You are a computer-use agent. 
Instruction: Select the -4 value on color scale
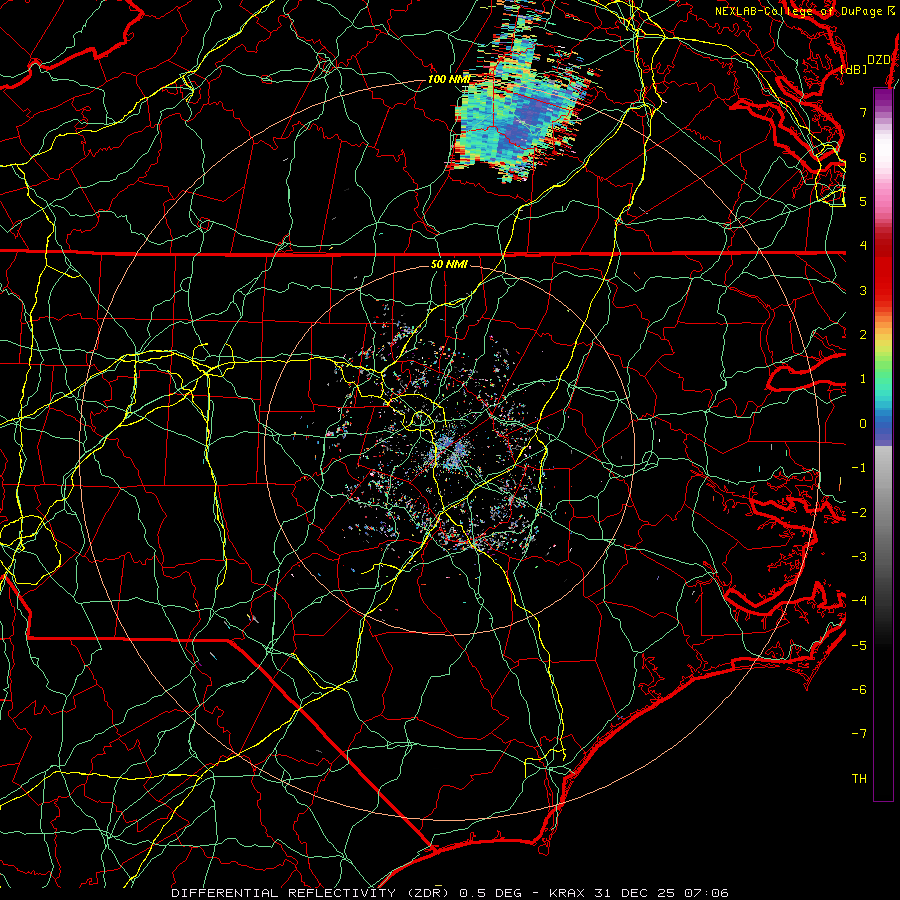click(859, 601)
